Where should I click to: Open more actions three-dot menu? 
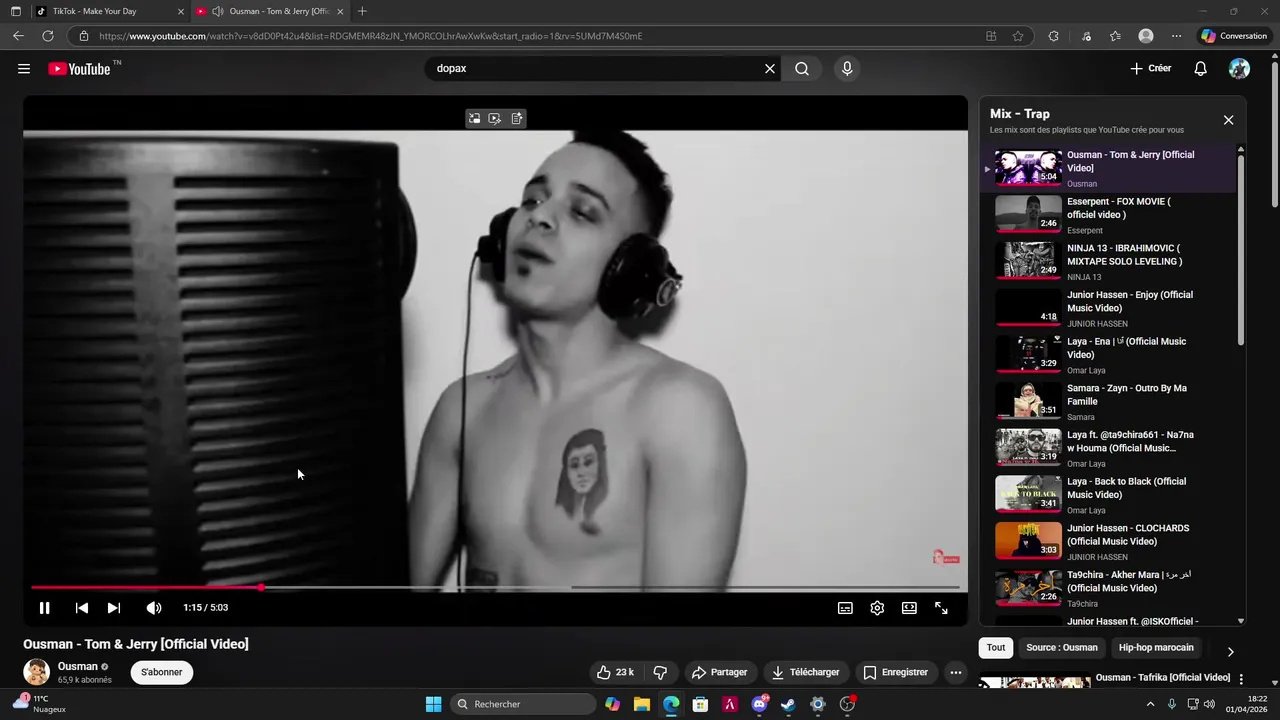pyautogui.click(x=956, y=672)
